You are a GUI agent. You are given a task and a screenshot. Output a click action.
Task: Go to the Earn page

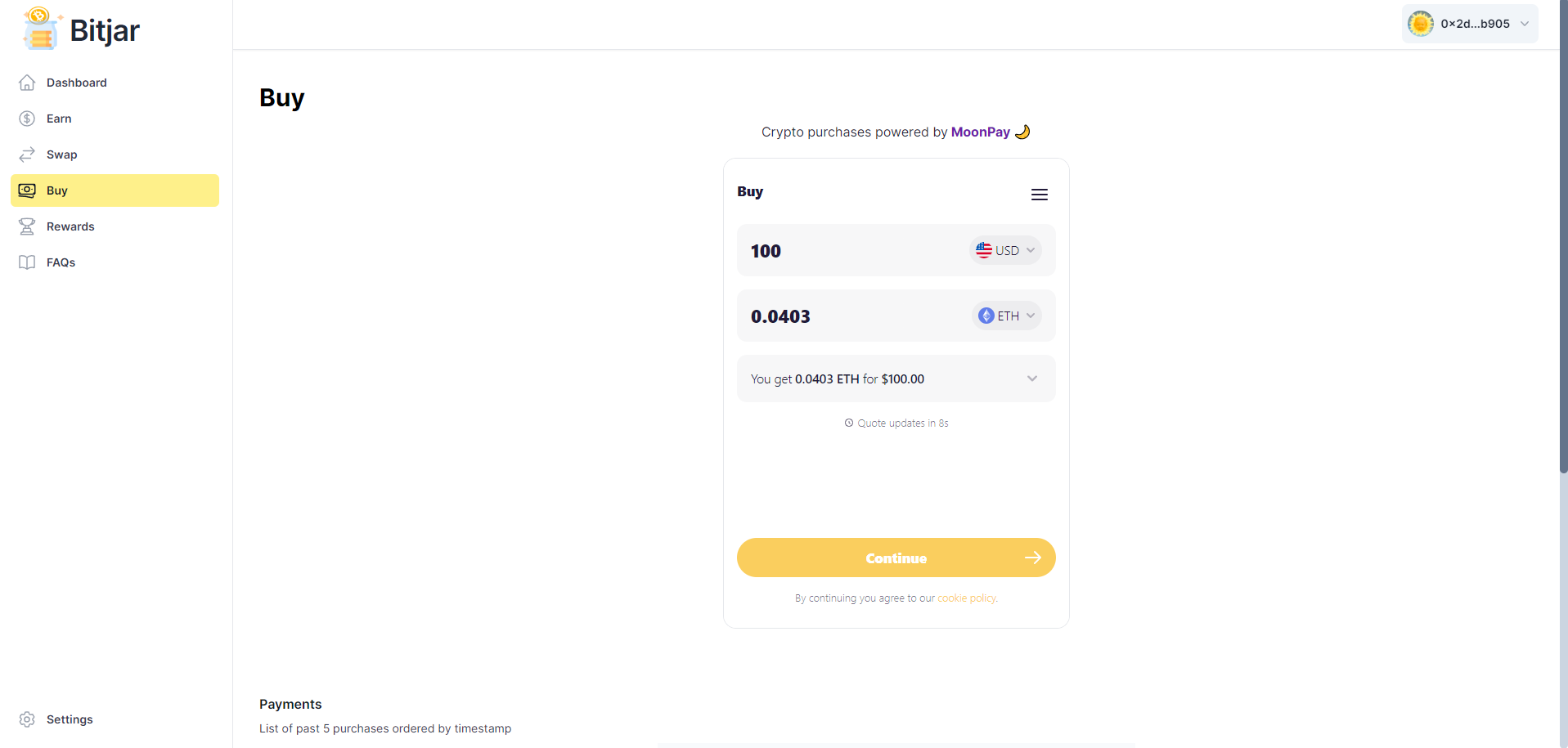click(59, 119)
